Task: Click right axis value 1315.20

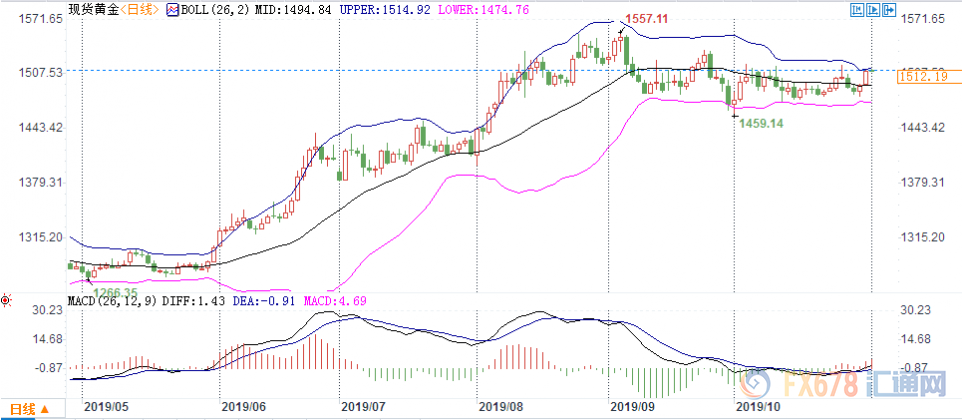Action: point(921,237)
